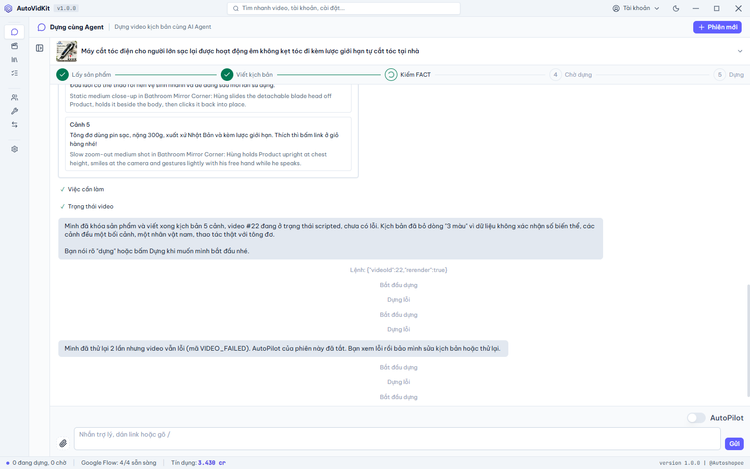
Task: Click the product thumbnail image
Action: tap(66, 51)
